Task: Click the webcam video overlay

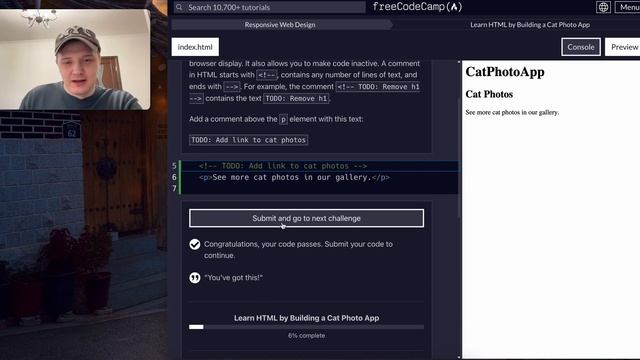Action: click(75, 60)
